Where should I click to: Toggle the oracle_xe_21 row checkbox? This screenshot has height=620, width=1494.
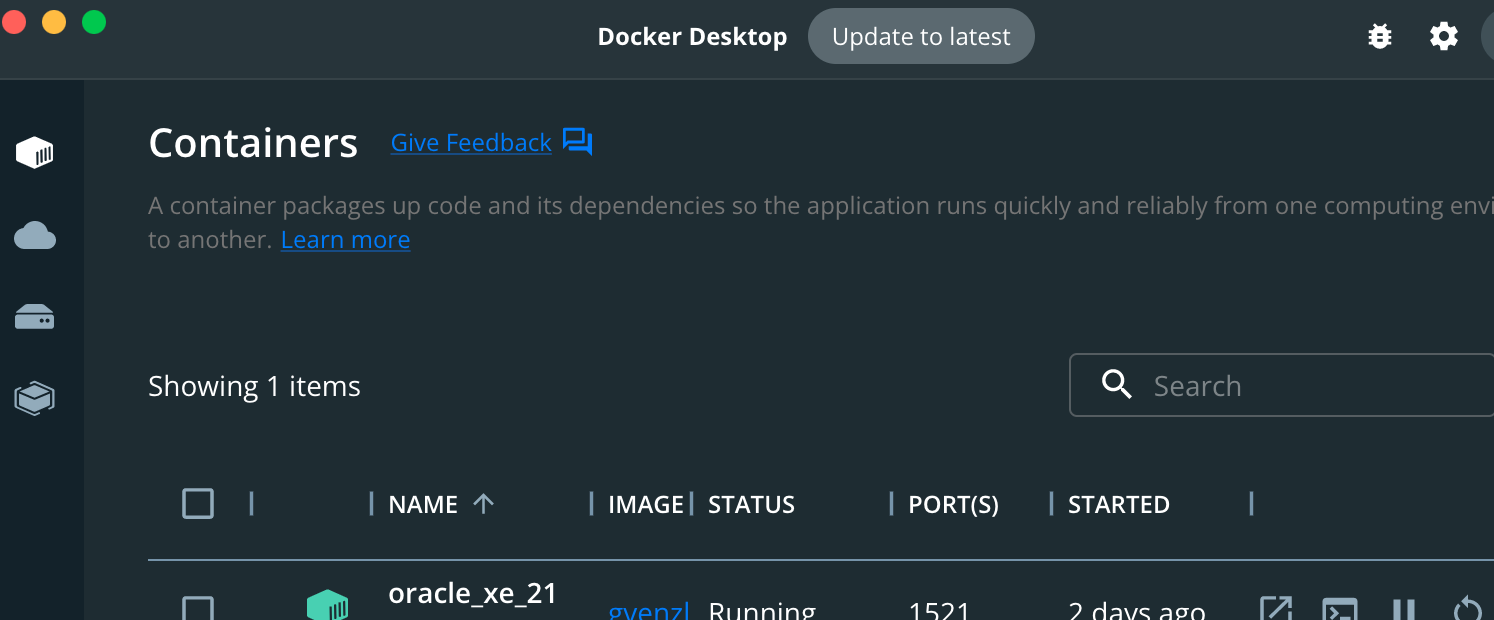198,608
